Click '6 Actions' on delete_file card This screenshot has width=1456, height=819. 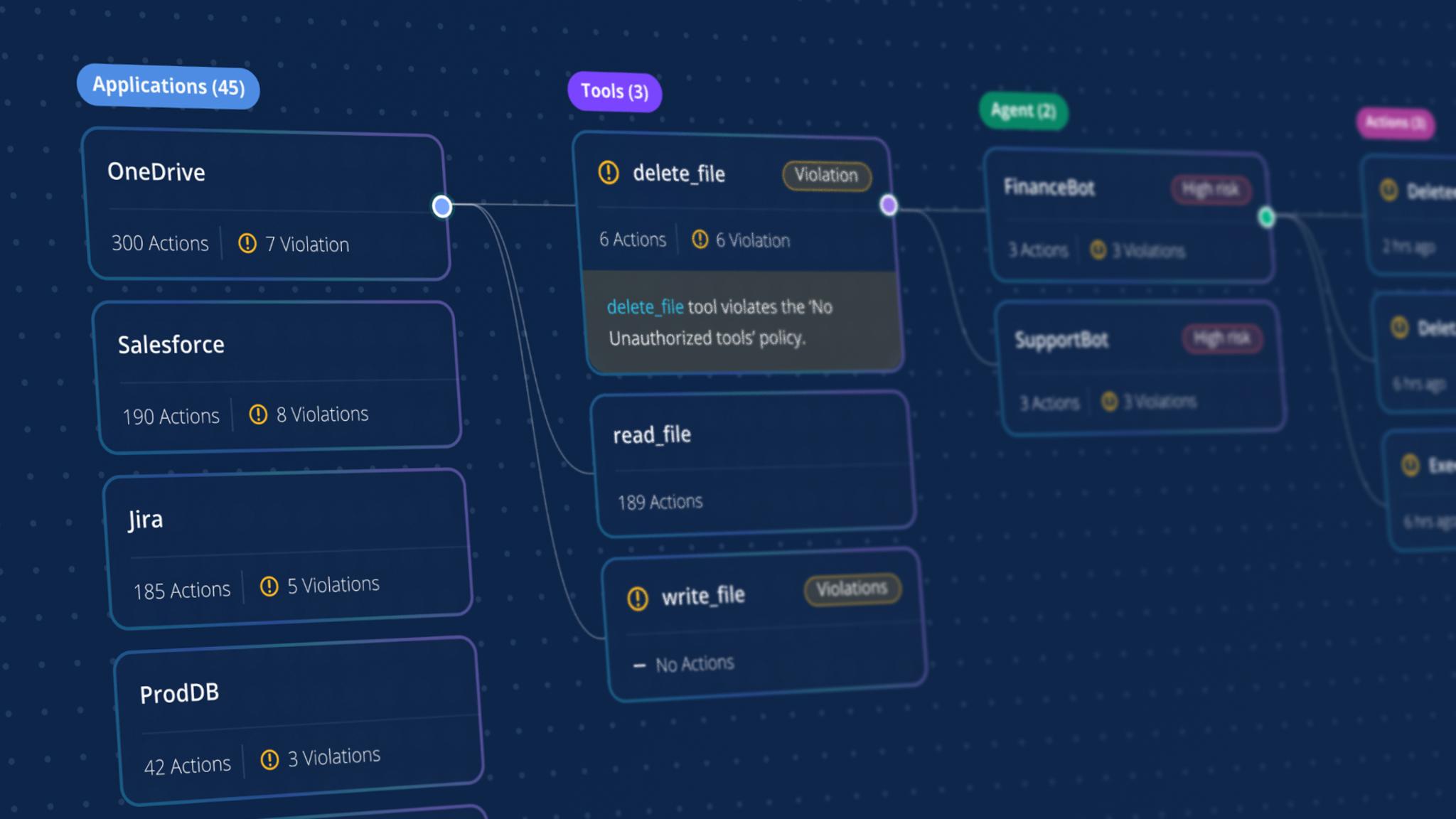(633, 240)
